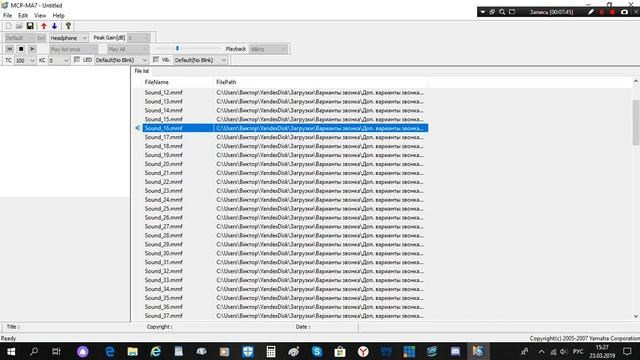Screen dimensions: 640x360
Task: Stop recording with the red square icon
Action: click(x=612, y=12)
